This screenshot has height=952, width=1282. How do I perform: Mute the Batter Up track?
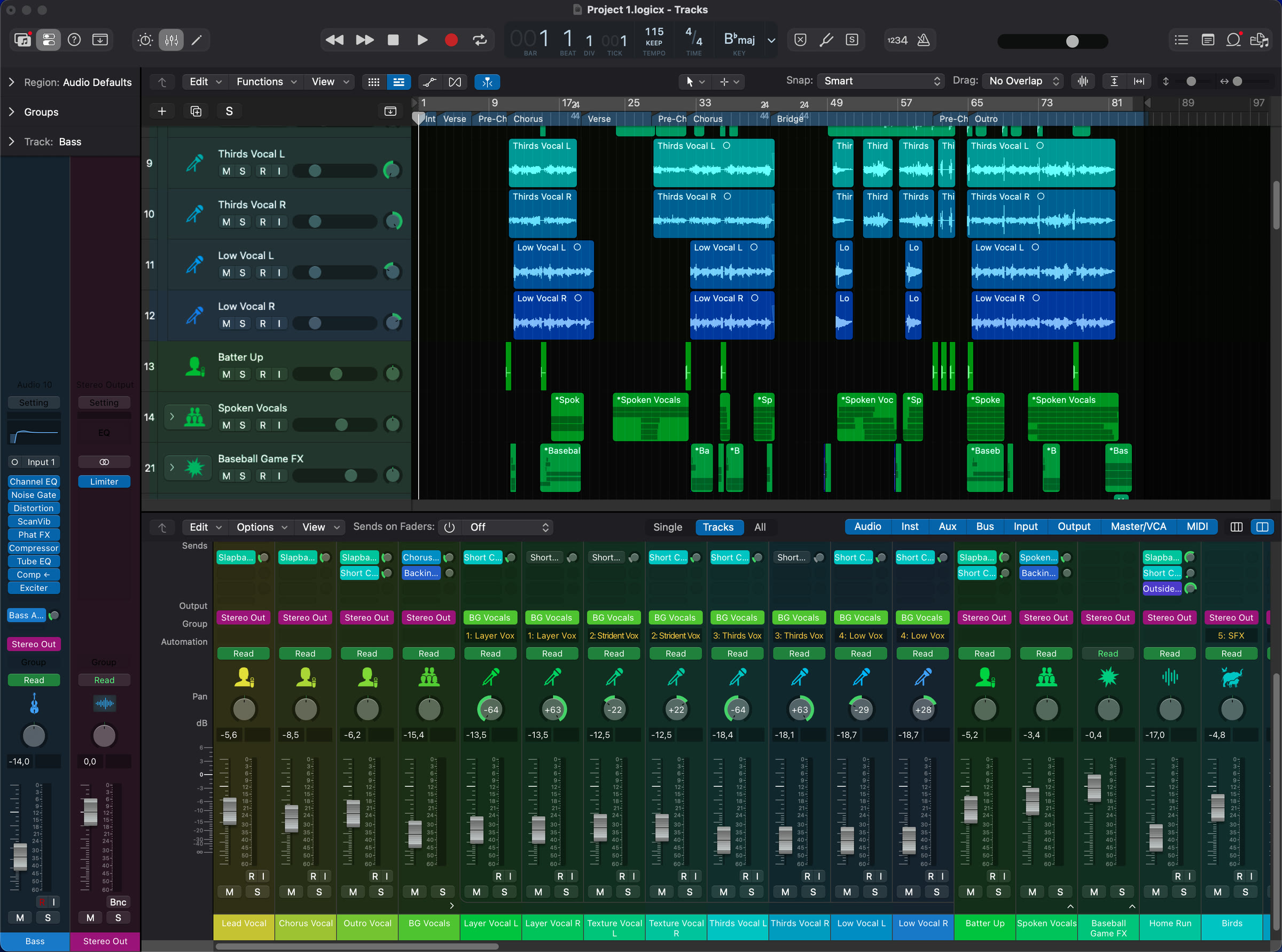pos(226,374)
